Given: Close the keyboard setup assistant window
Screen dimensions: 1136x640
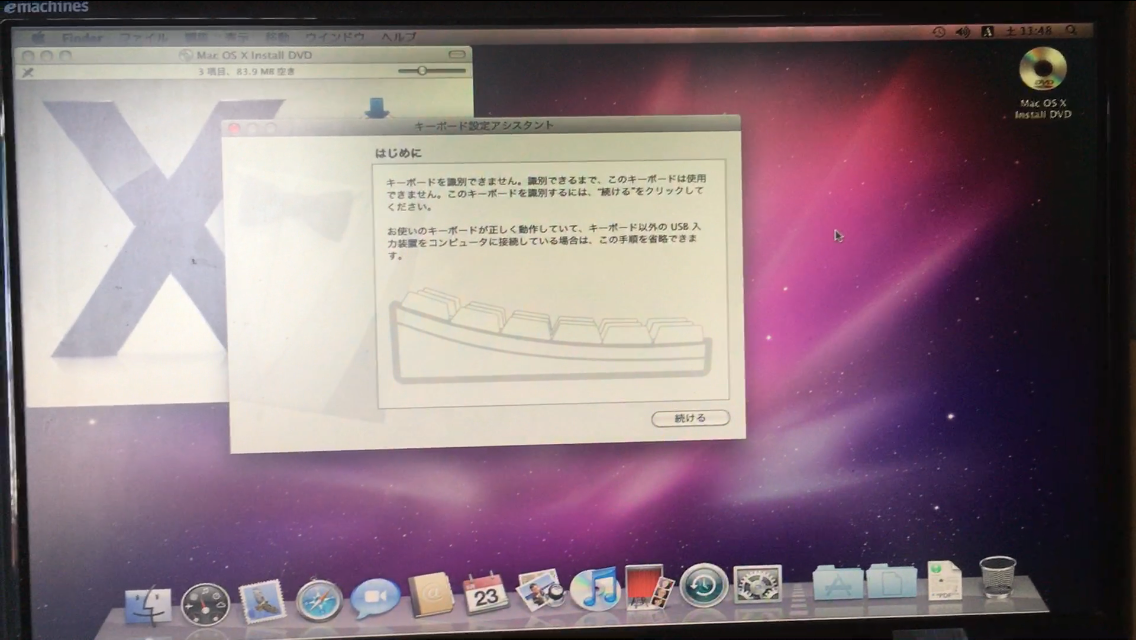Looking at the screenshot, I should pos(234,128).
